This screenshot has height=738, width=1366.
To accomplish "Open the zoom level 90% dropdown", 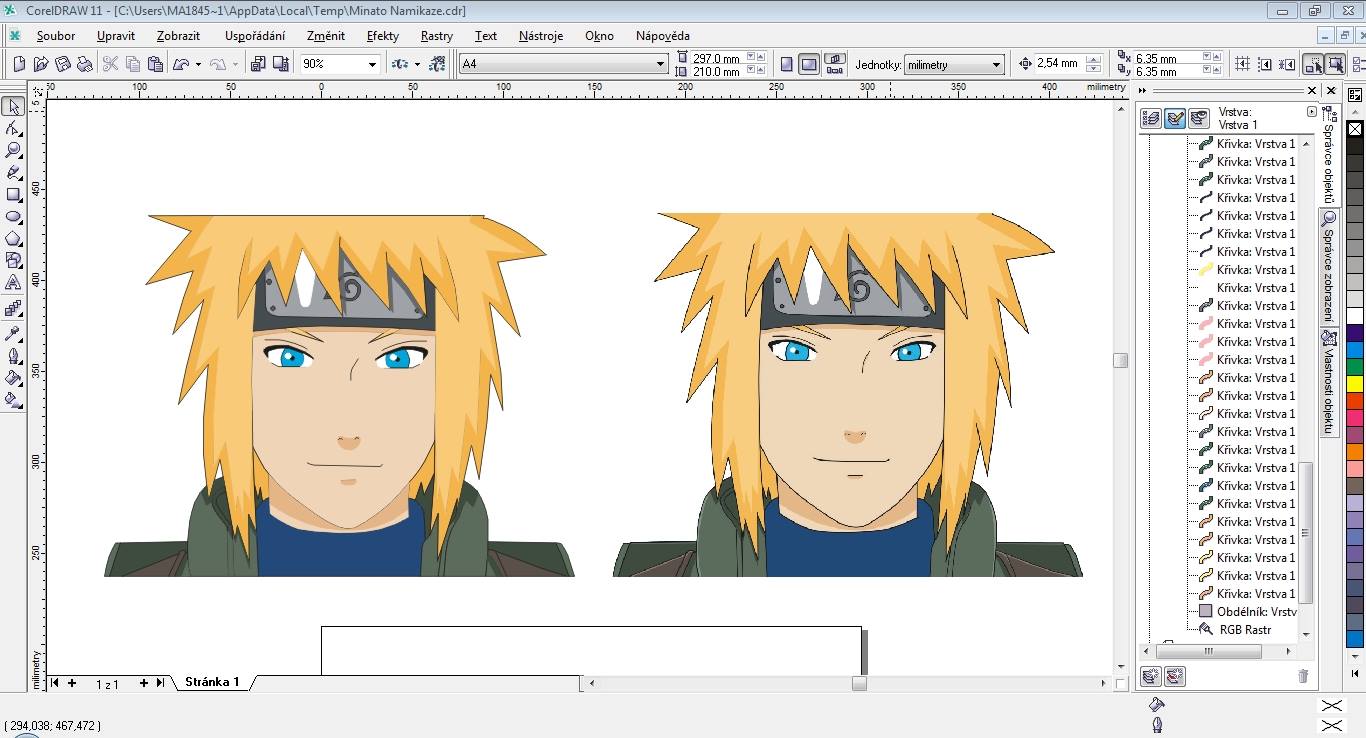I will [x=372, y=64].
